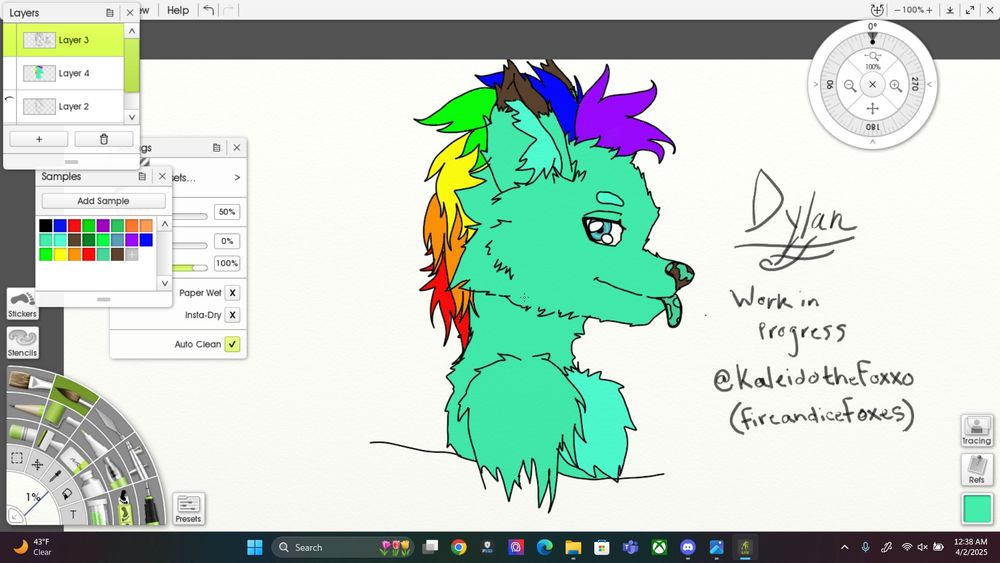Click the Windows Start button
1000x563 pixels.
click(x=254, y=547)
